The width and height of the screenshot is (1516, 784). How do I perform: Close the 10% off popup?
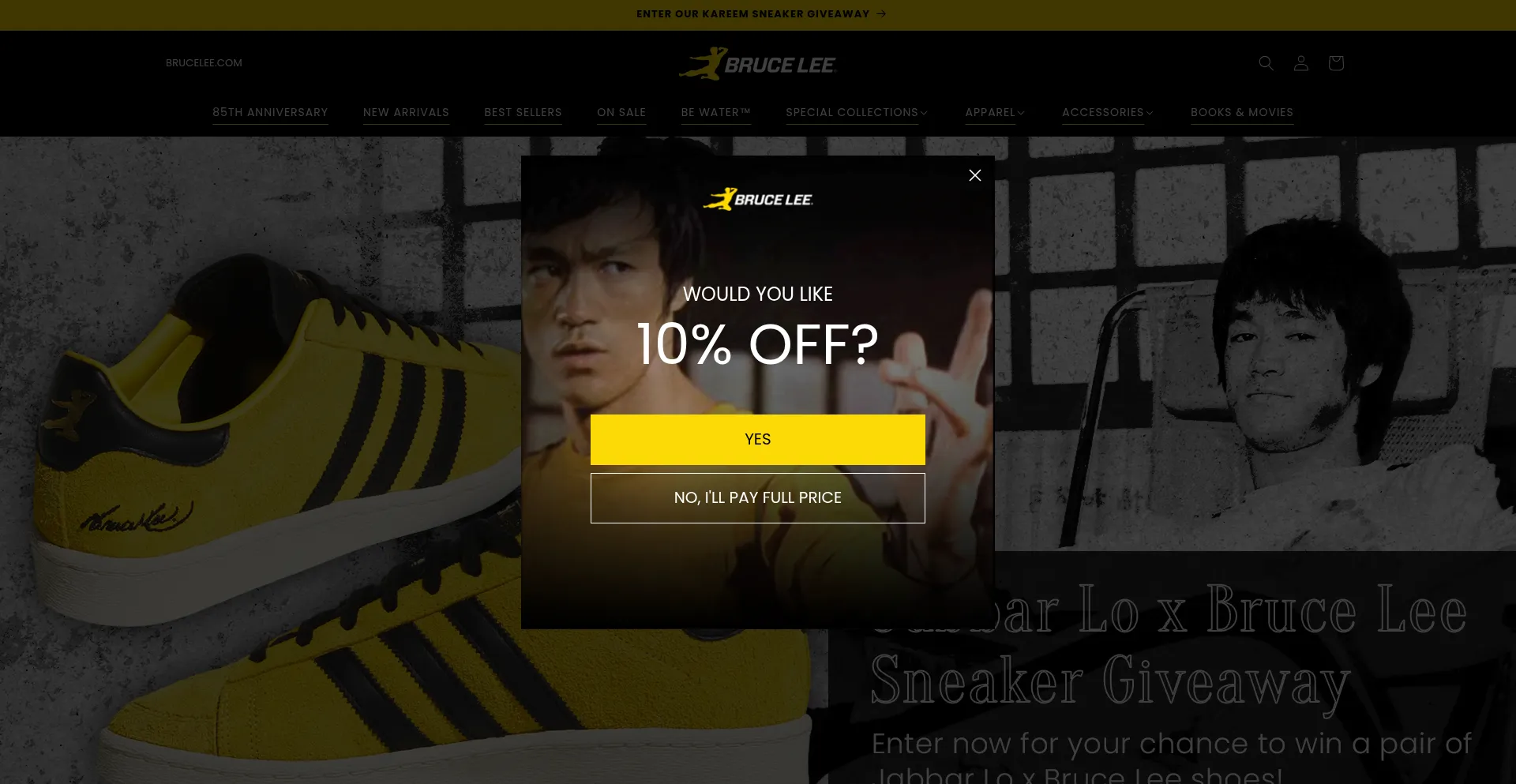coord(974,175)
